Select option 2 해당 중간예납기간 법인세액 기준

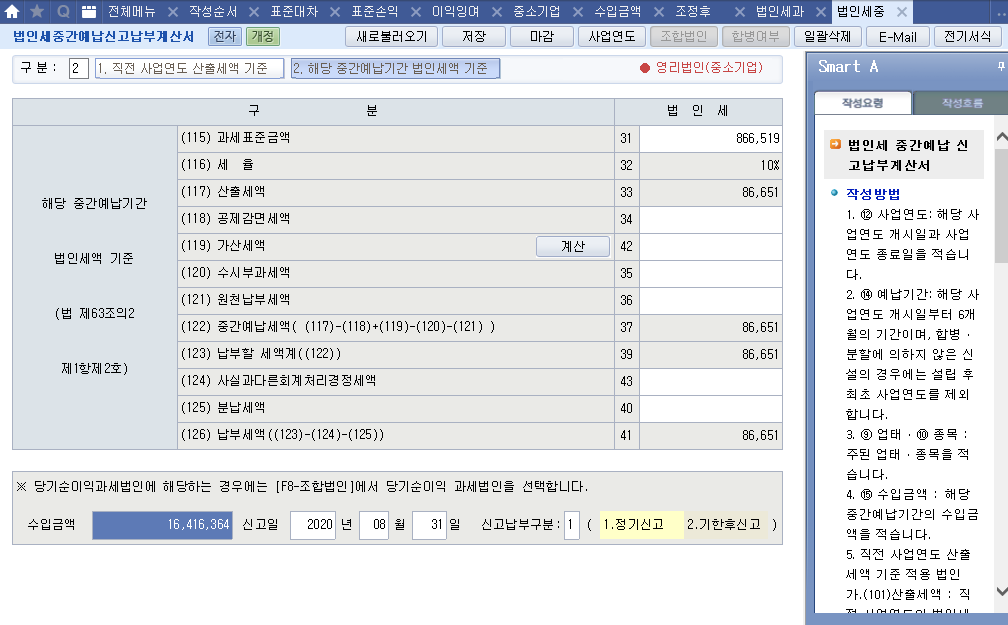click(x=395, y=69)
